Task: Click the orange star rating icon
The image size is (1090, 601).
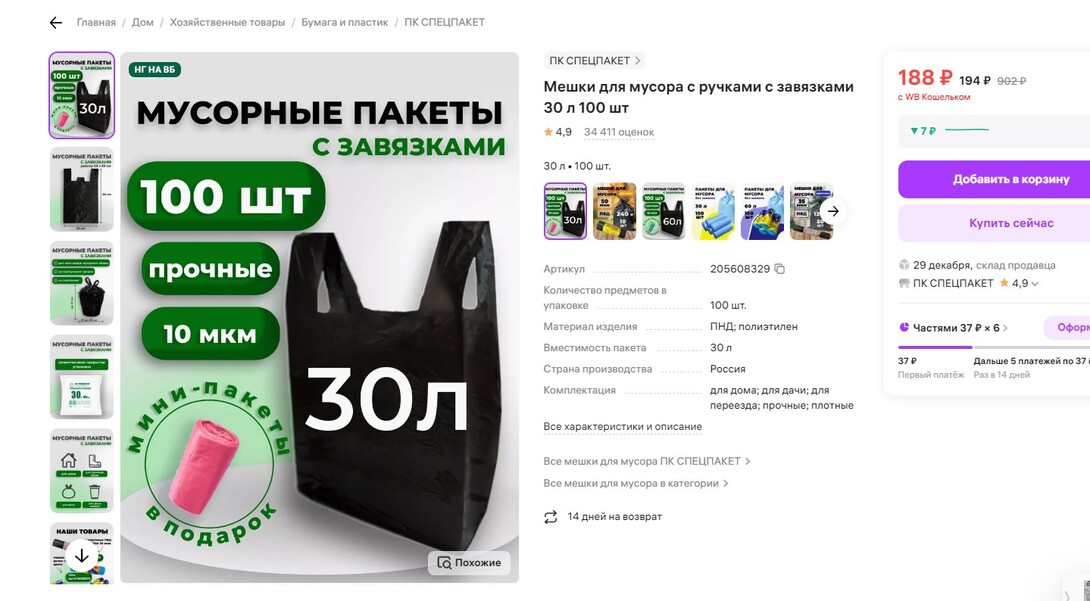Action: pos(548,132)
